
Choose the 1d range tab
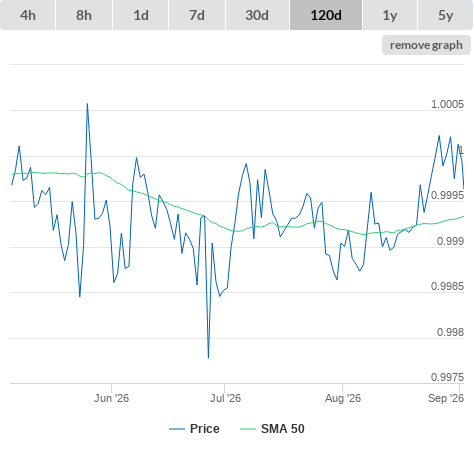tap(141, 15)
